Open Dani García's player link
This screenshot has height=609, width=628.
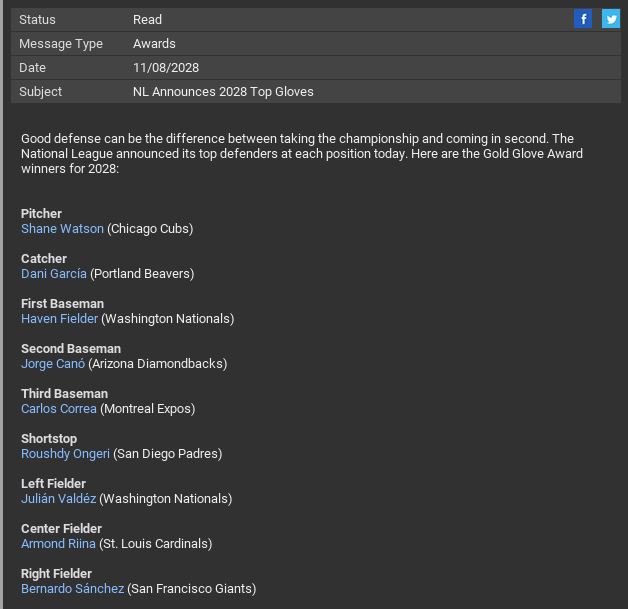tap(54, 274)
